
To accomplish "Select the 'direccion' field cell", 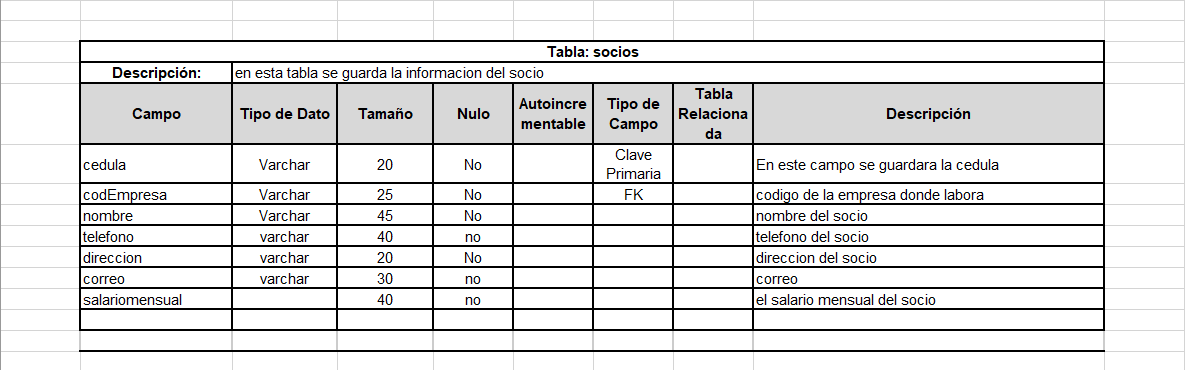I will [156, 257].
